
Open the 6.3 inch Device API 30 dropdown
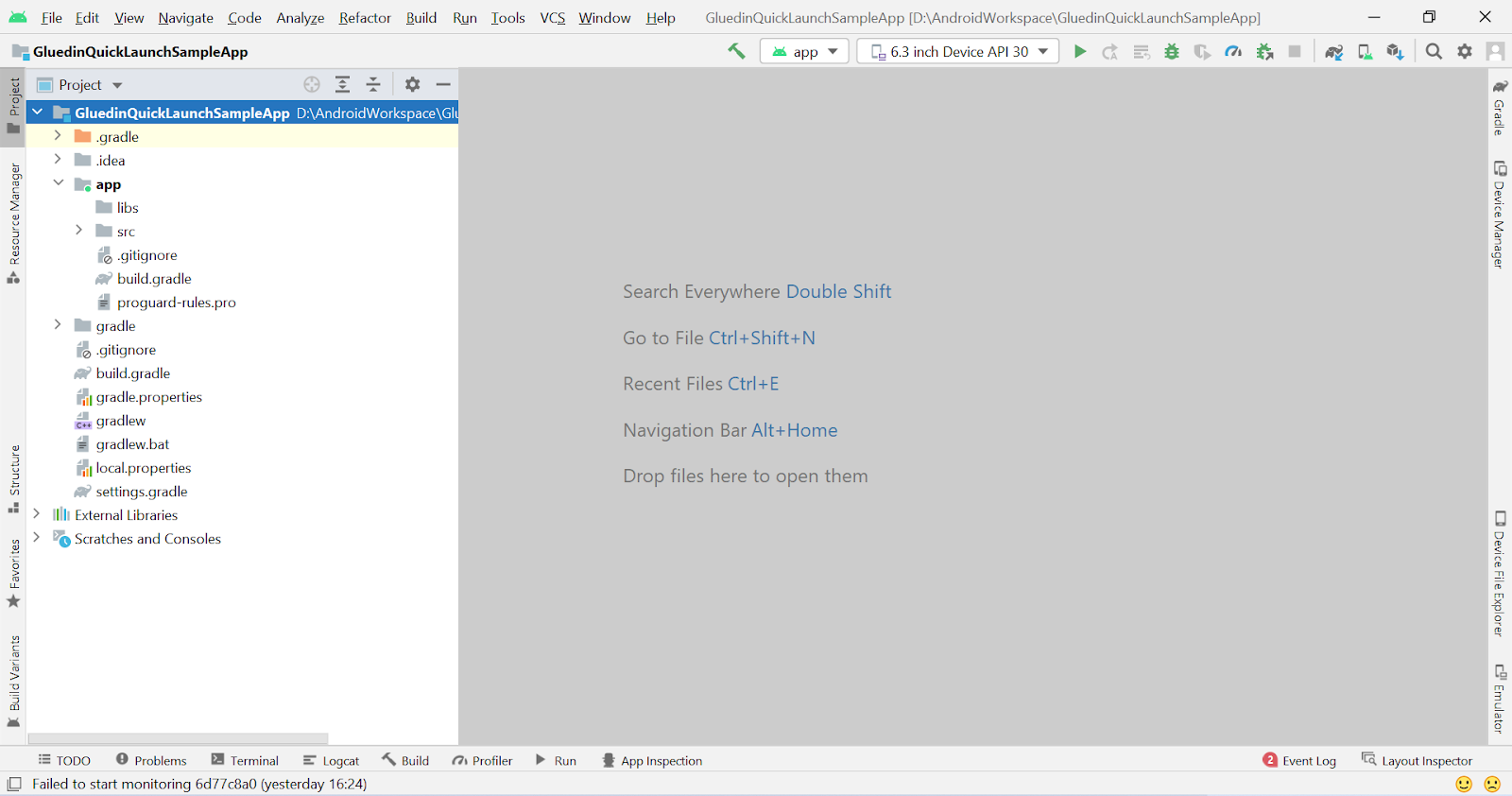coord(957,52)
